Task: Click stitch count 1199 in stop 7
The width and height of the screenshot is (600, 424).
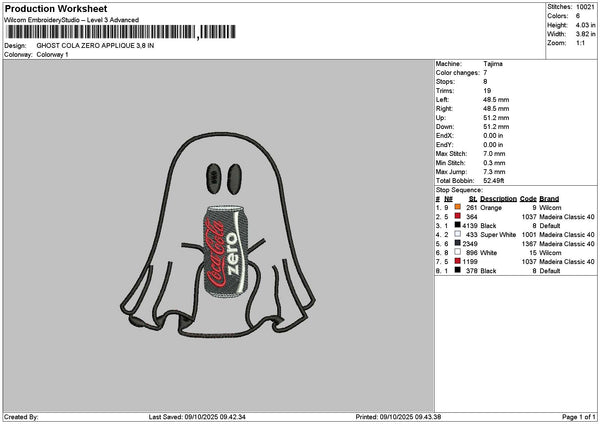Action: tap(470, 262)
